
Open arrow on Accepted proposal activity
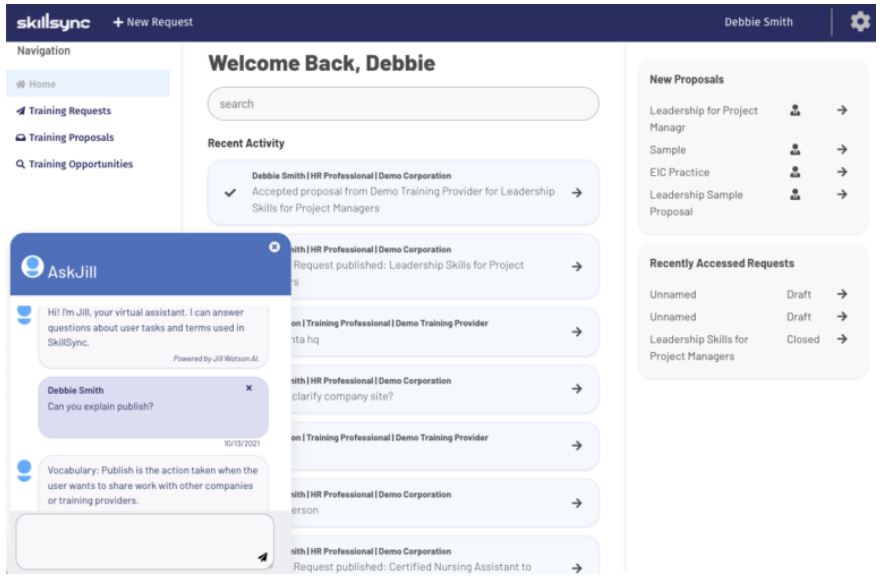coord(576,193)
